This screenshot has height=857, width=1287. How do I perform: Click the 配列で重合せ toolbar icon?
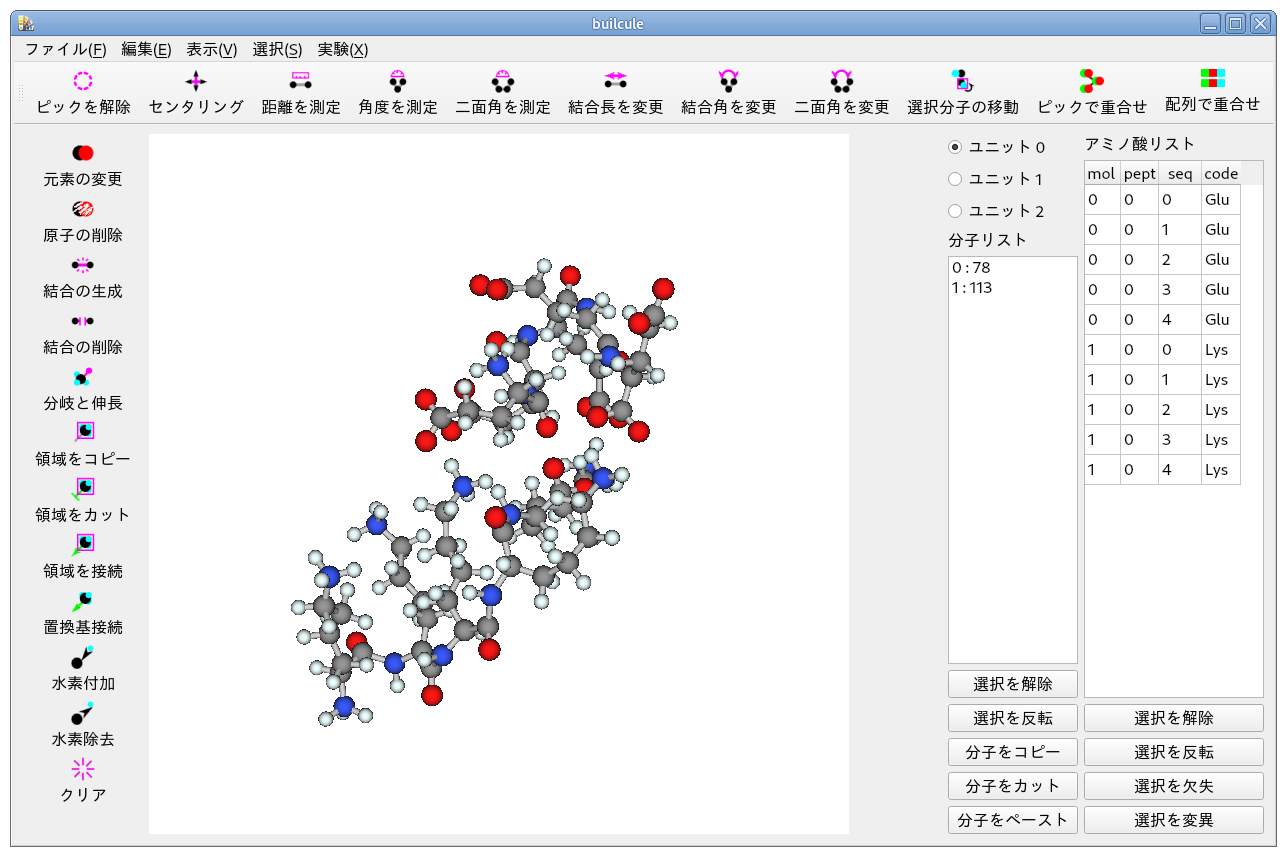(1212, 80)
